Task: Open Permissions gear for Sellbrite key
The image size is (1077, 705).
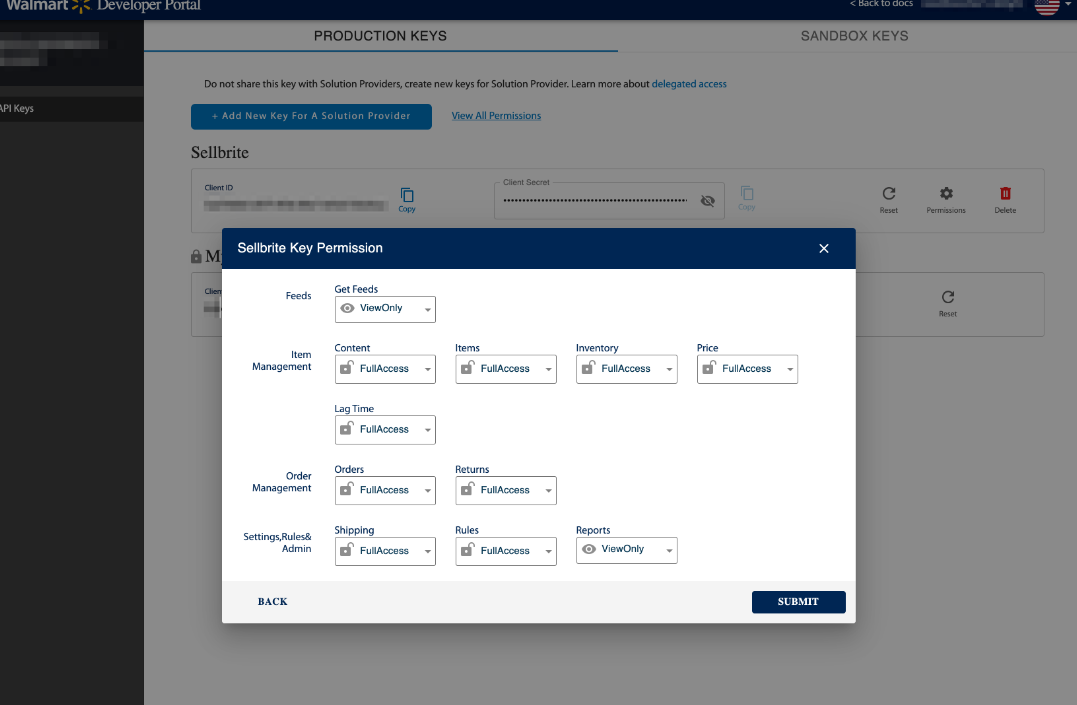Action: [x=946, y=199]
